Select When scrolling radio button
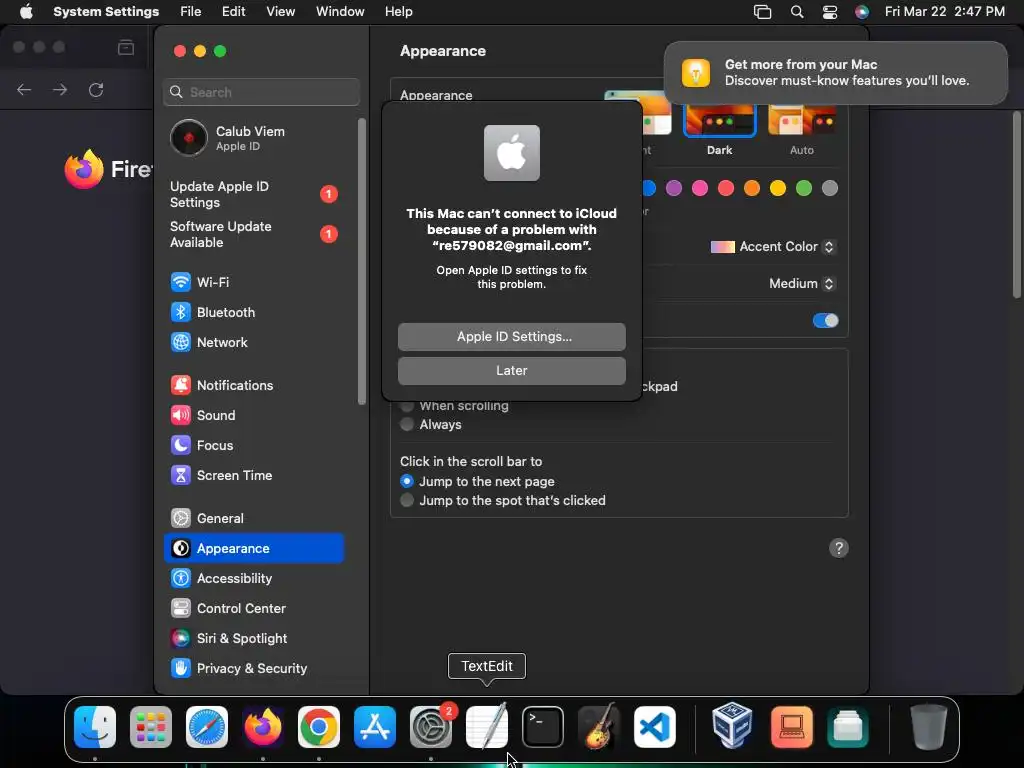The height and width of the screenshot is (768, 1024). pyautogui.click(x=407, y=406)
